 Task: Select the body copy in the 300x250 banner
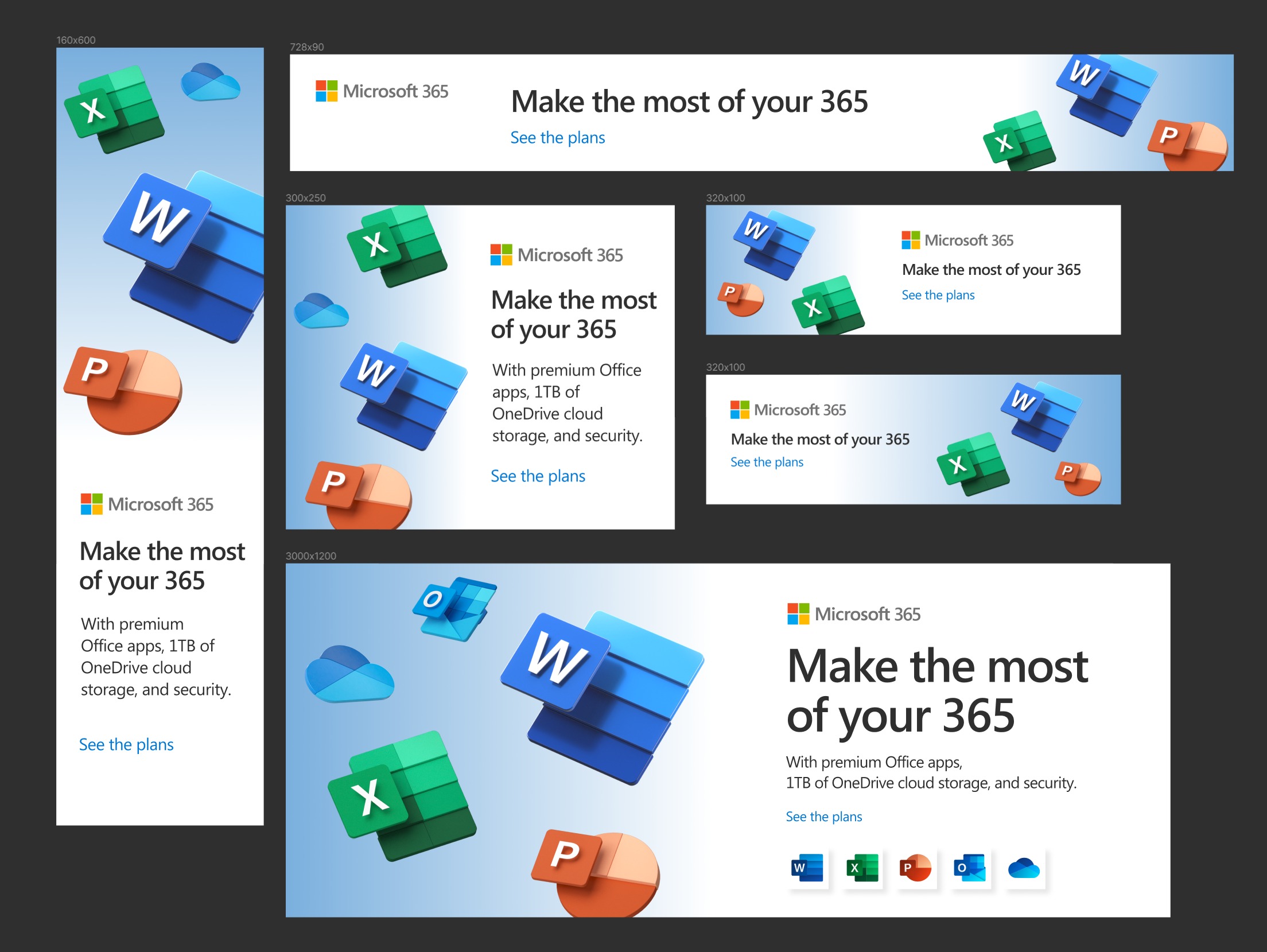567,403
